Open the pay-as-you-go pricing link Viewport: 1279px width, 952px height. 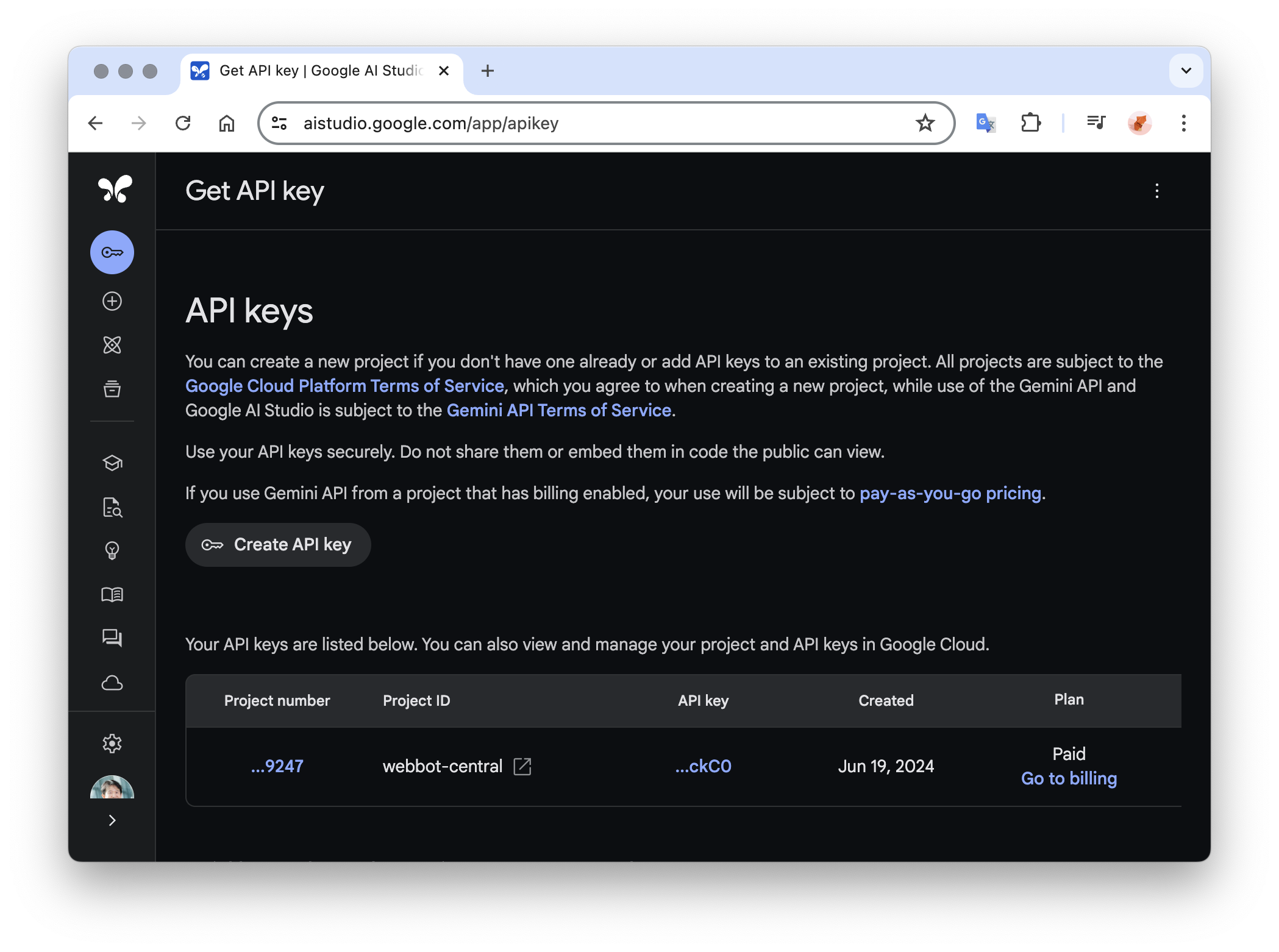[x=950, y=493]
